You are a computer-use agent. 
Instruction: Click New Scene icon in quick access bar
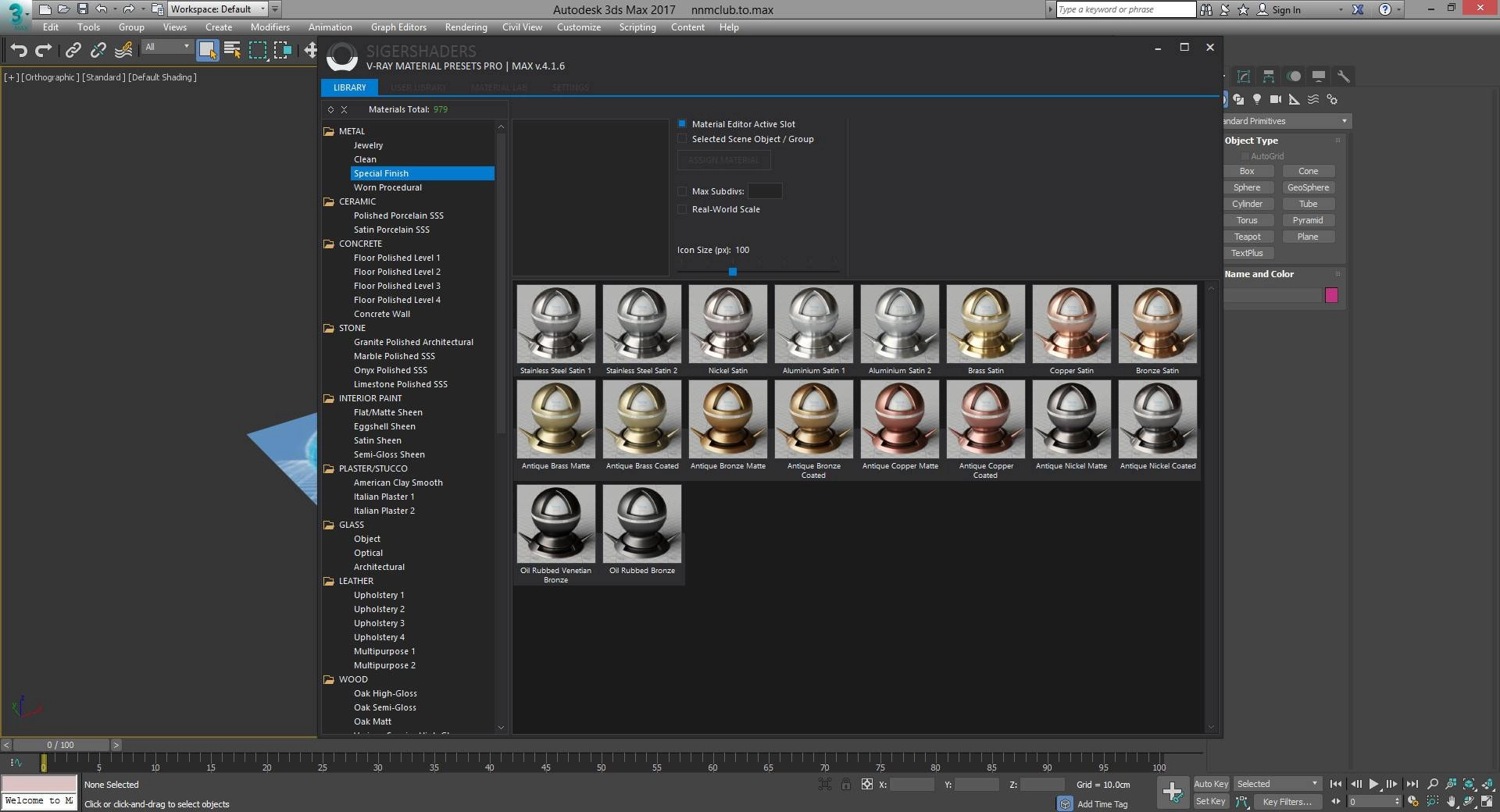[45, 9]
